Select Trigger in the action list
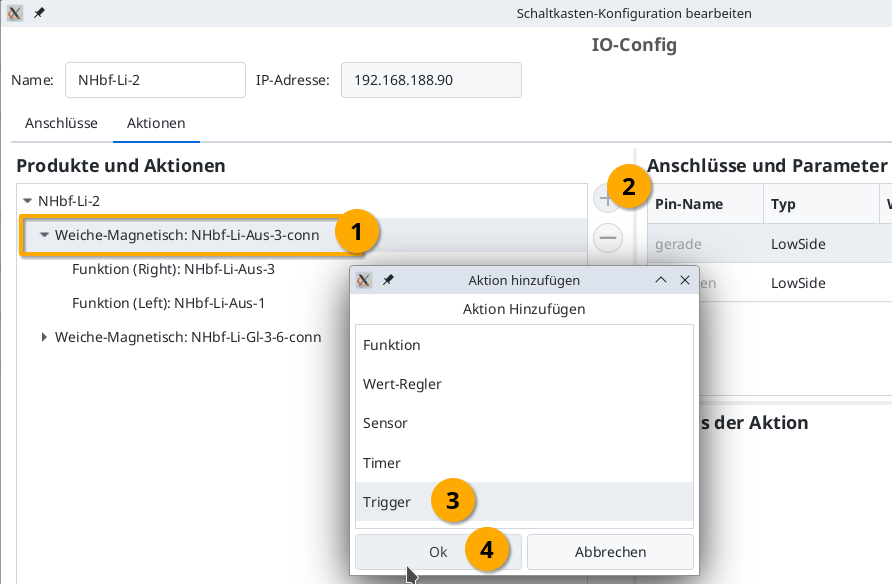This screenshot has width=892, height=584. 387,502
